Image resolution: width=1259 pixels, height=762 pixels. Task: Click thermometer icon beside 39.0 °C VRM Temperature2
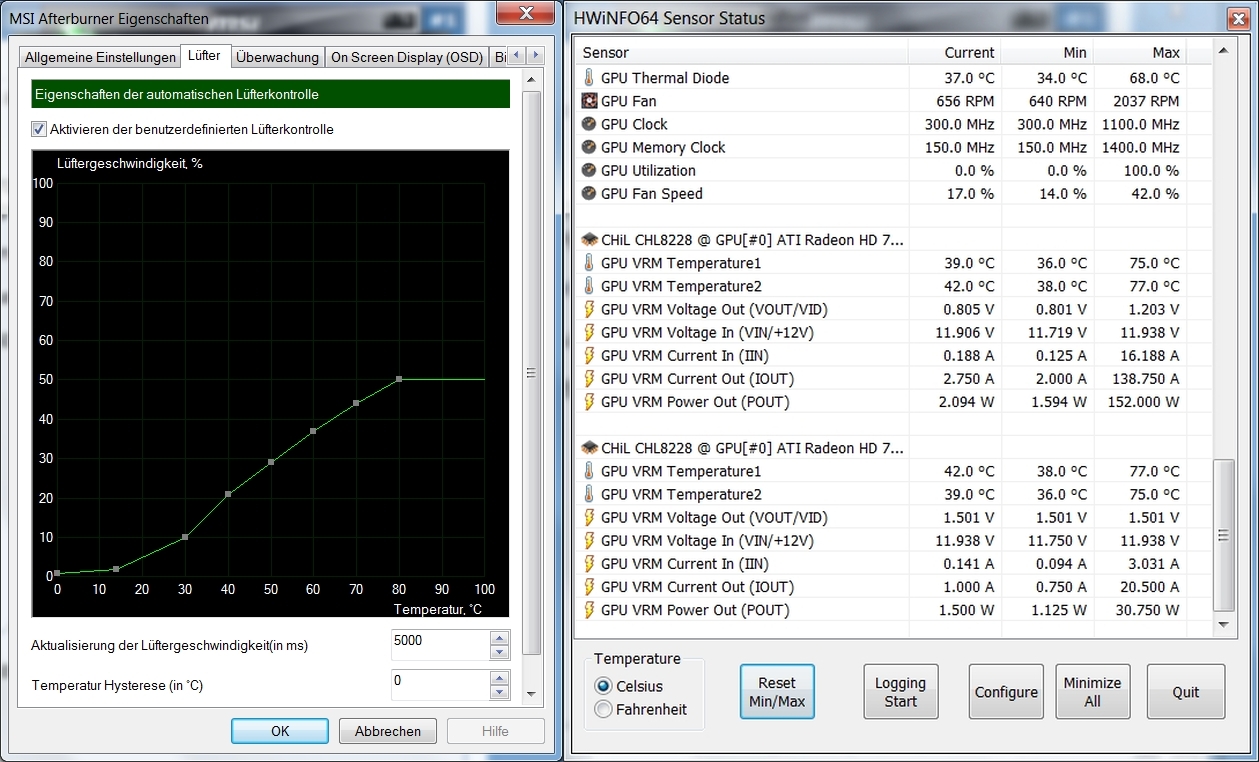pos(589,494)
